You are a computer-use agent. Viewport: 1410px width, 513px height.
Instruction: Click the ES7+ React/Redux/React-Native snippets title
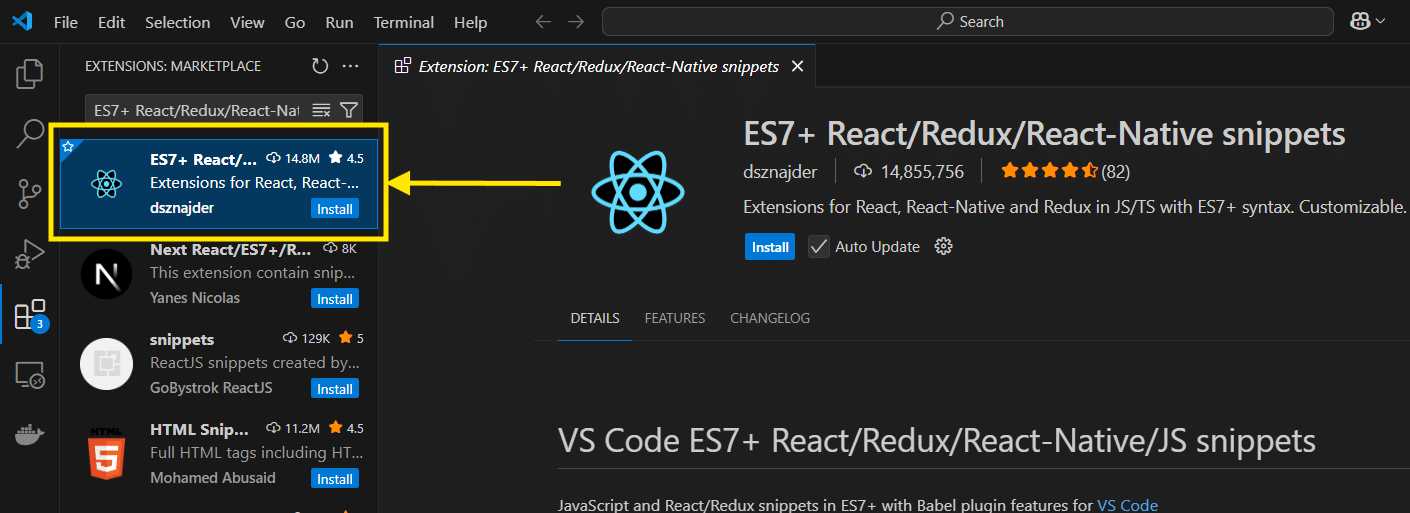(1044, 134)
